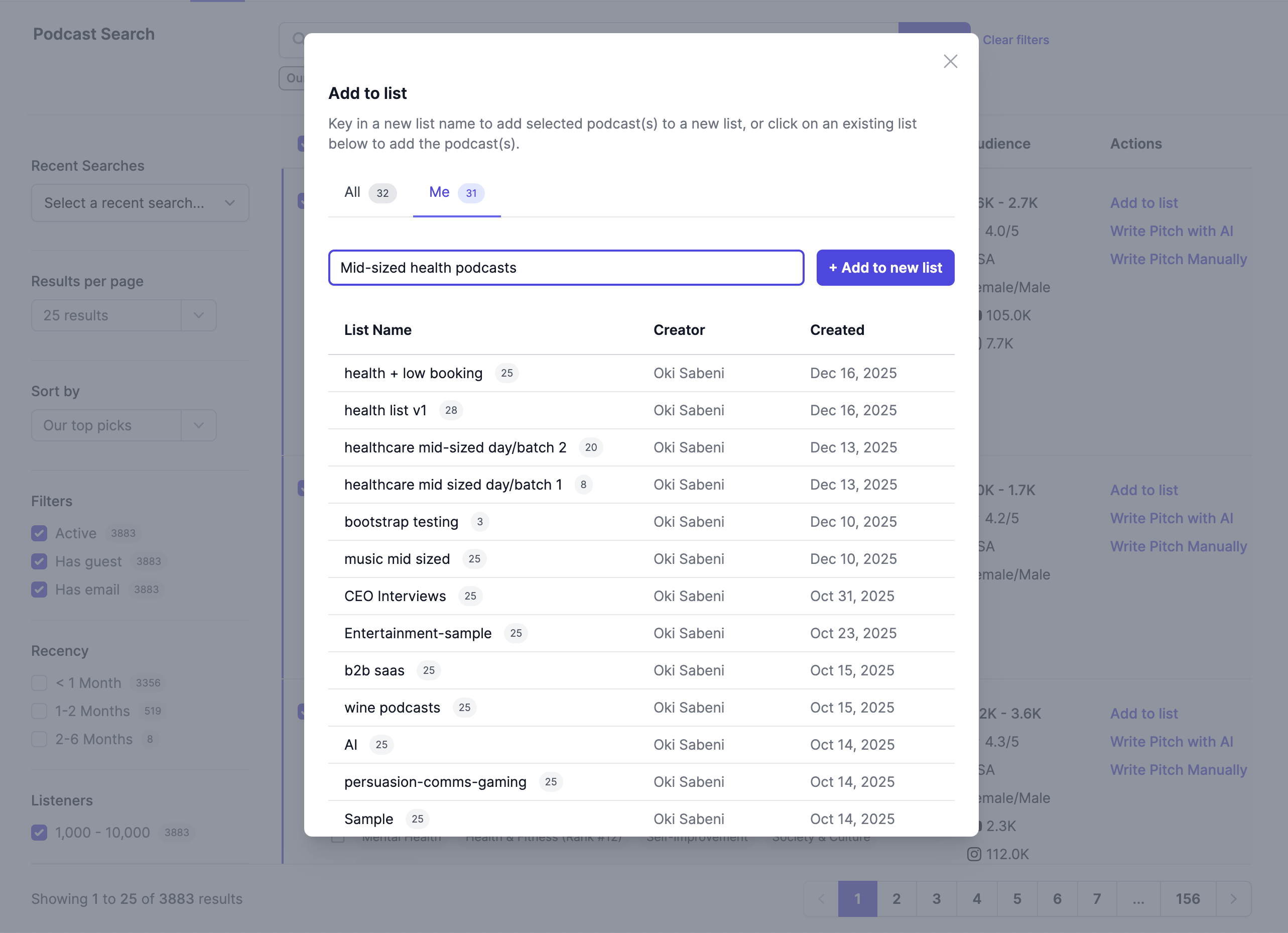
Task: Click Add to new list button
Action: pos(885,268)
